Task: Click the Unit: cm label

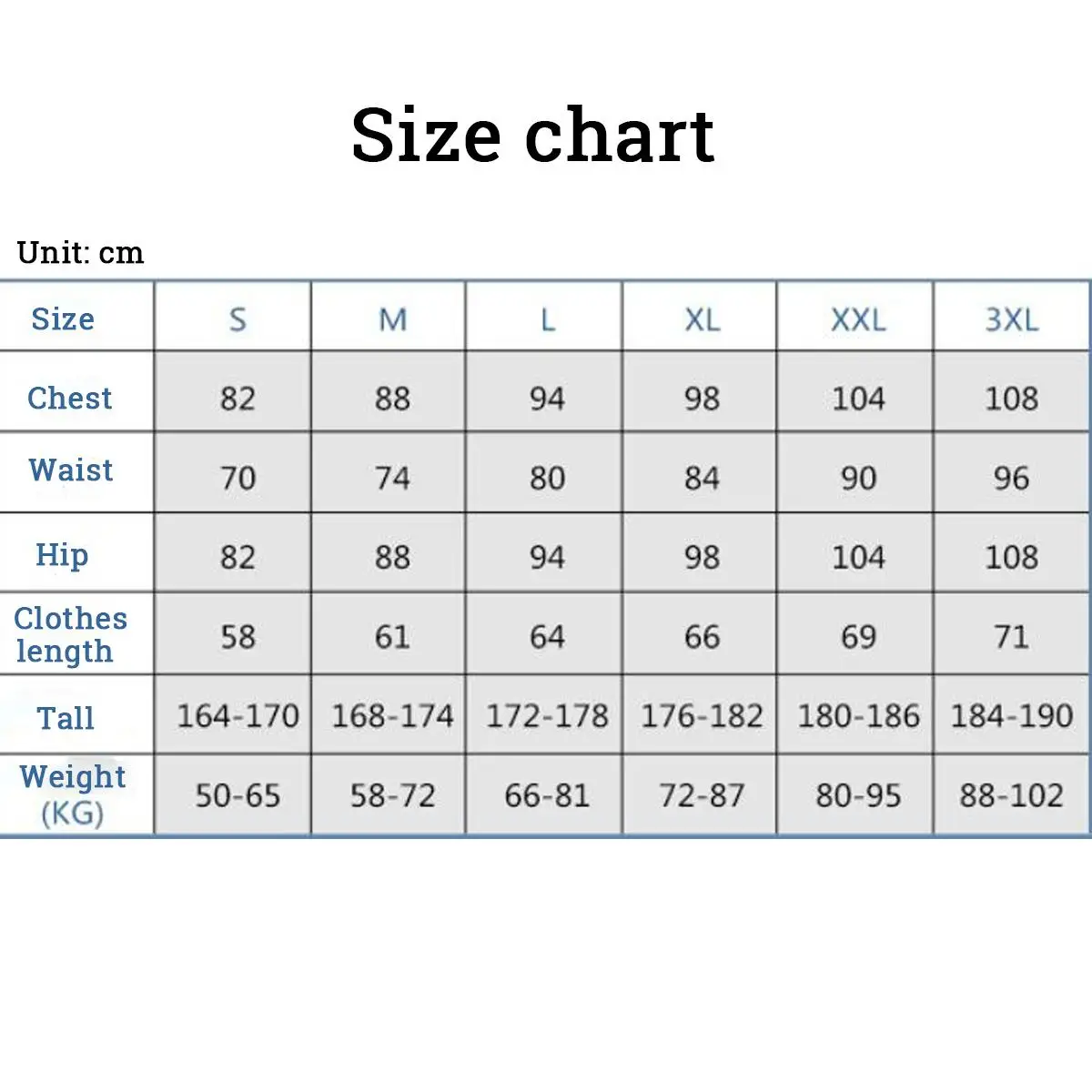Action: pos(80,252)
